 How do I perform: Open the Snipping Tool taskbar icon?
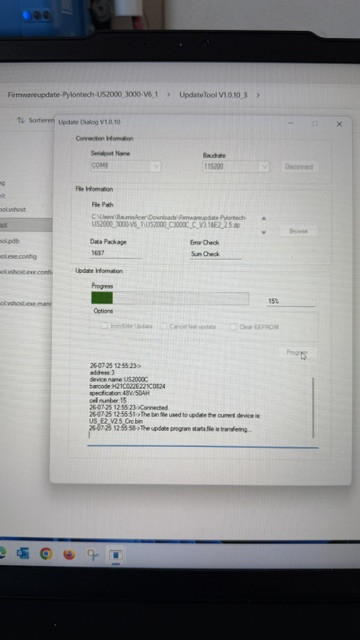coord(93,555)
